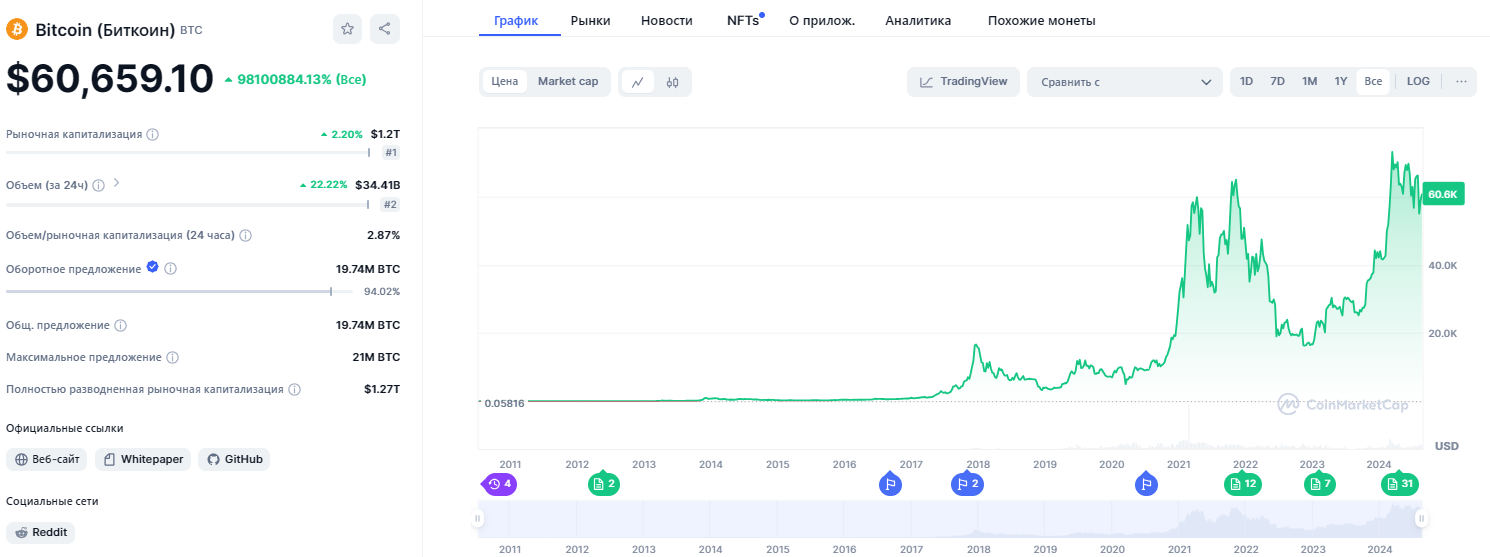Switch to candlestick chart icon

tap(673, 82)
